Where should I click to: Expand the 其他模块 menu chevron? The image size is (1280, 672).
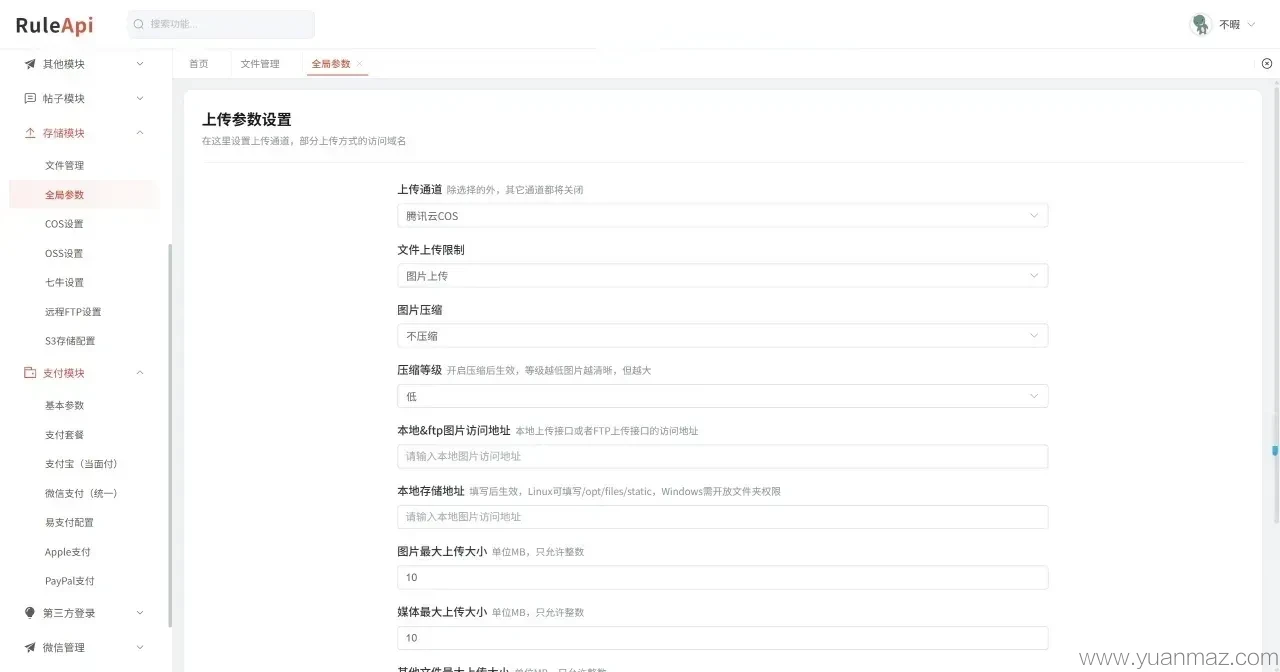click(140, 64)
